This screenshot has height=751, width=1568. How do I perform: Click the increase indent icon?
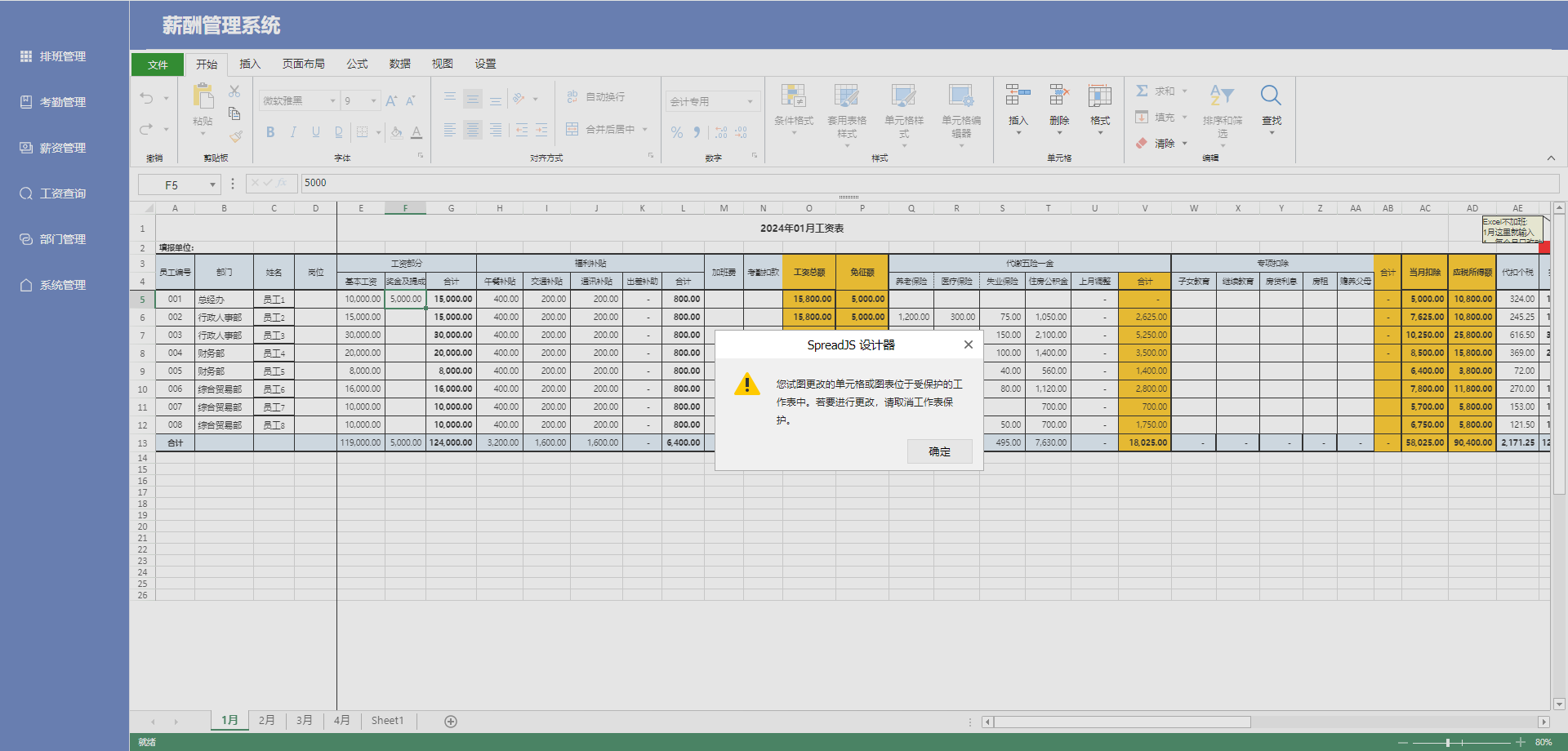click(541, 130)
